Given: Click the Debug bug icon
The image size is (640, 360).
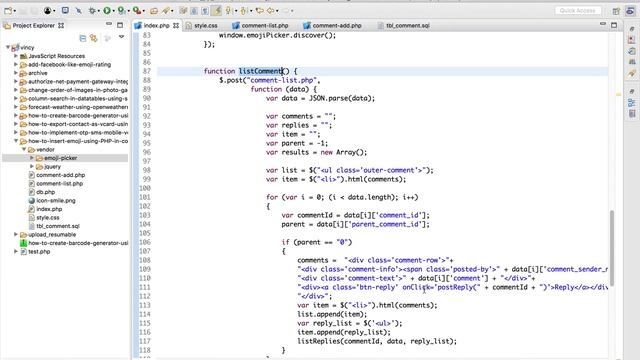Looking at the screenshot, I should [x=93, y=11].
